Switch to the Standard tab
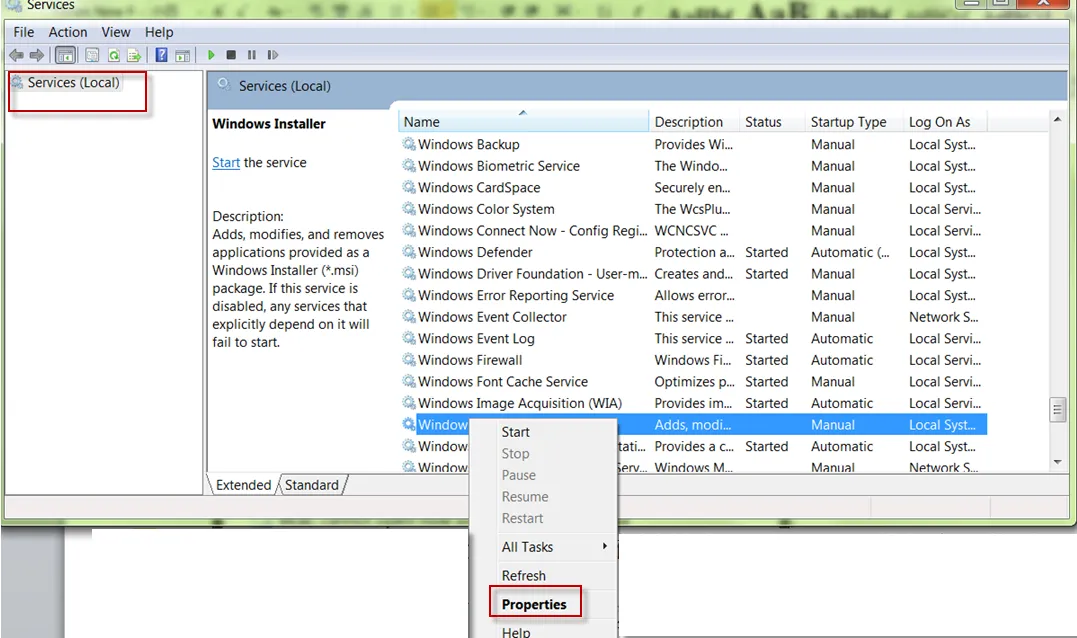 (x=312, y=485)
